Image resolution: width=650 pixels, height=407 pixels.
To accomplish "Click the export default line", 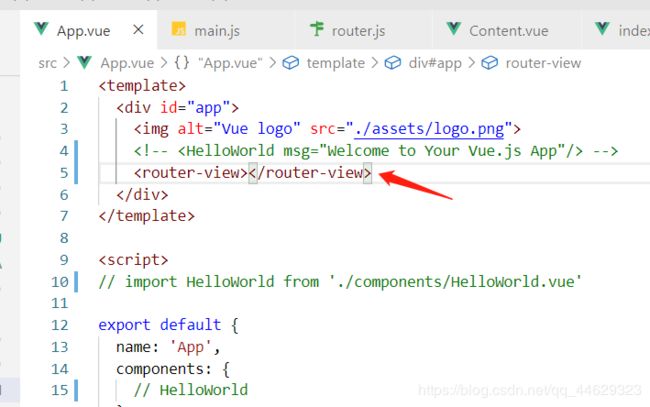I will click(168, 325).
